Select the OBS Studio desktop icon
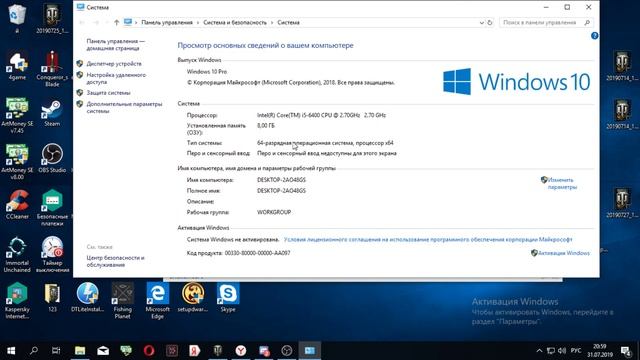This screenshot has height=360, width=640. (52, 159)
